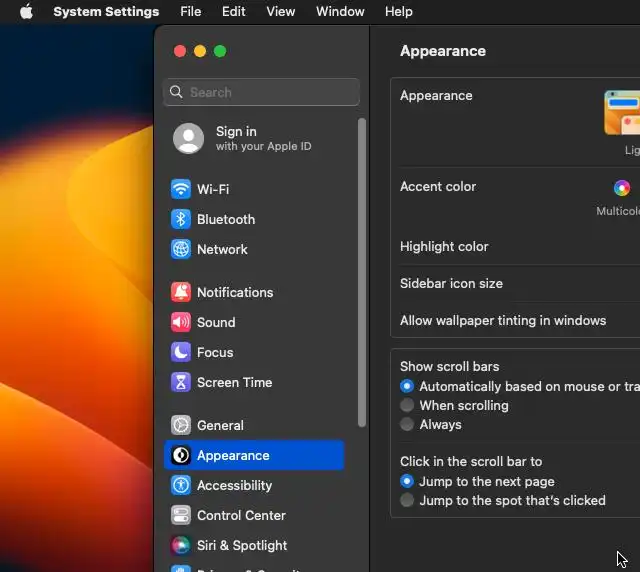Image resolution: width=640 pixels, height=572 pixels.
Task: Select the Light appearance thumbnail
Action: (622, 113)
